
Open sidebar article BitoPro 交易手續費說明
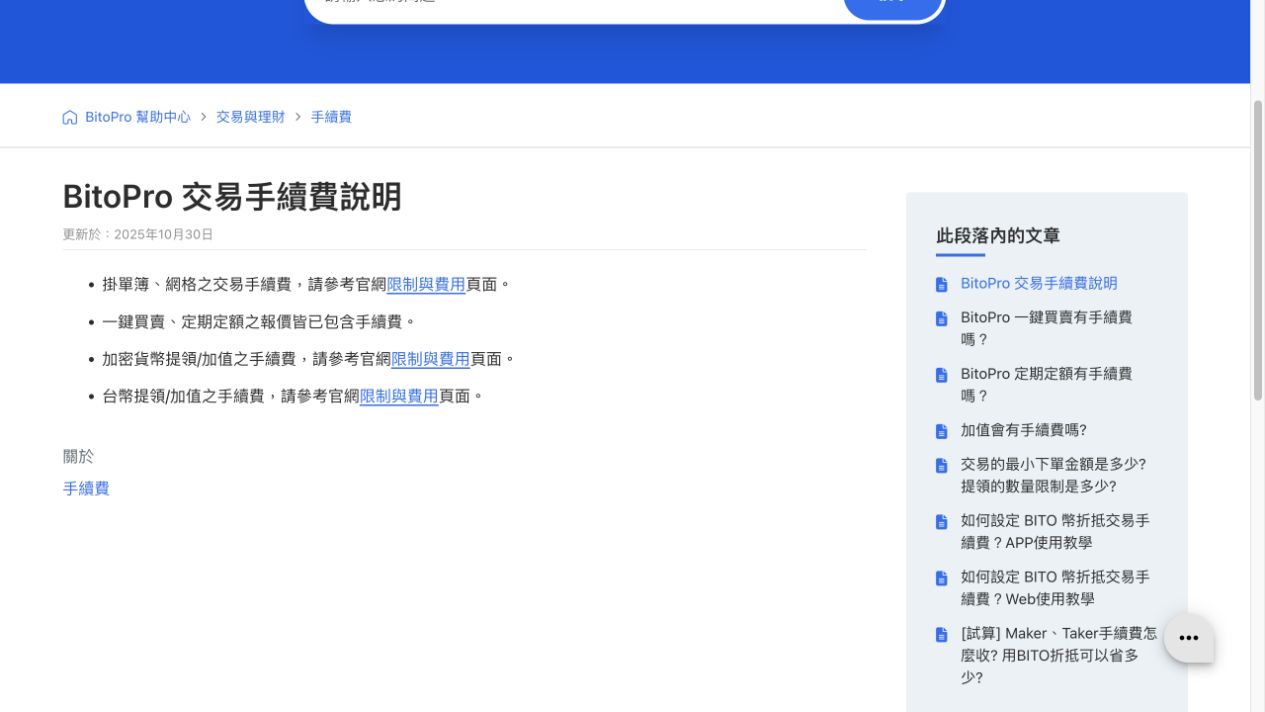(x=1039, y=283)
